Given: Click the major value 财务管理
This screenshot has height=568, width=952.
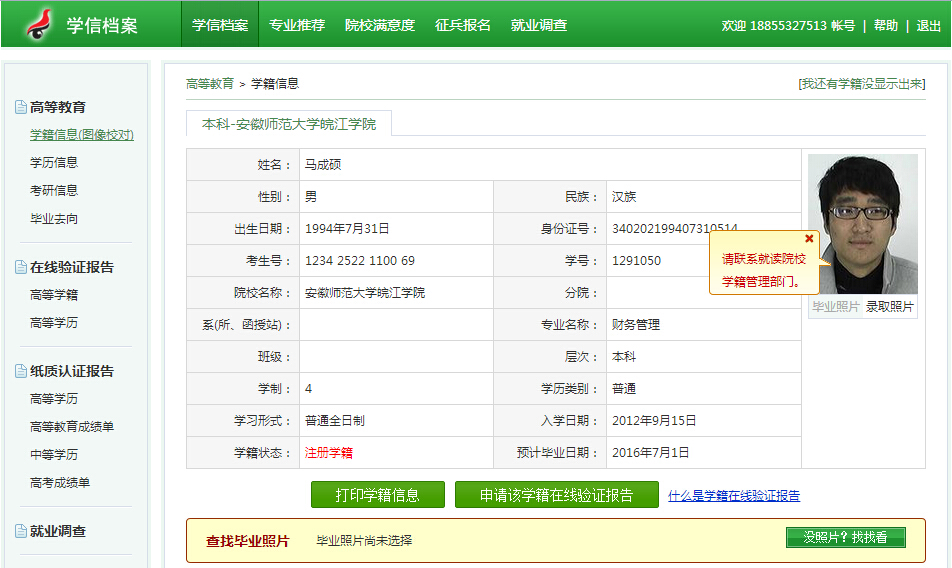Looking at the screenshot, I should [636, 325].
